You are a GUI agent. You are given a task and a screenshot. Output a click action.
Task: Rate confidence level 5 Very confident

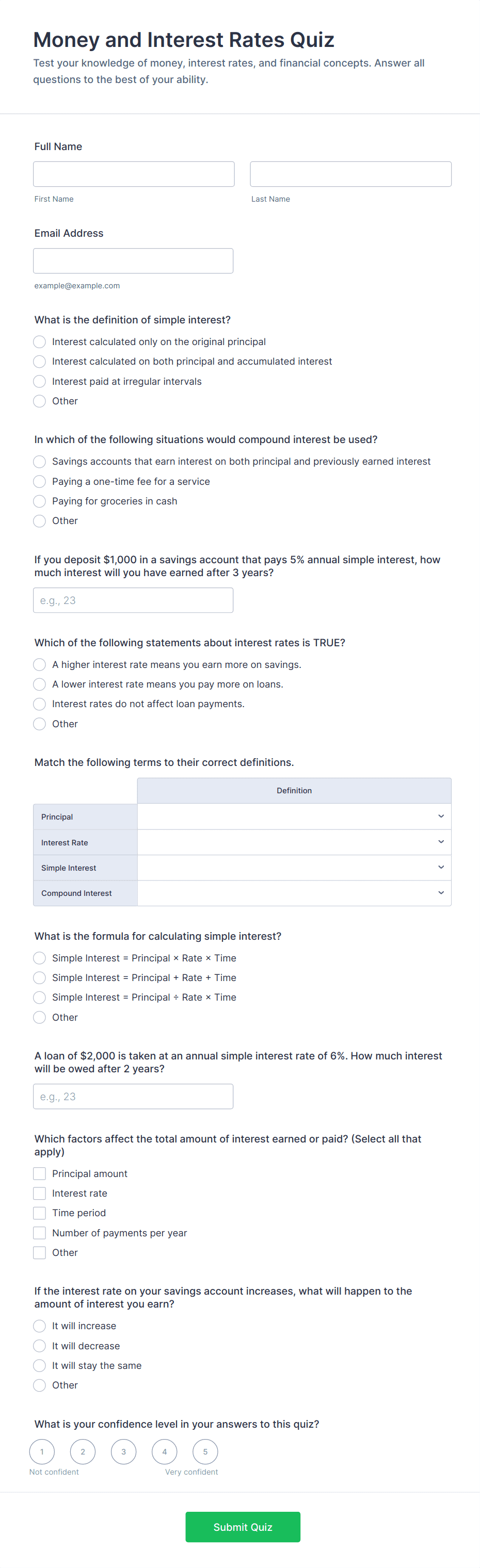[x=205, y=1451]
